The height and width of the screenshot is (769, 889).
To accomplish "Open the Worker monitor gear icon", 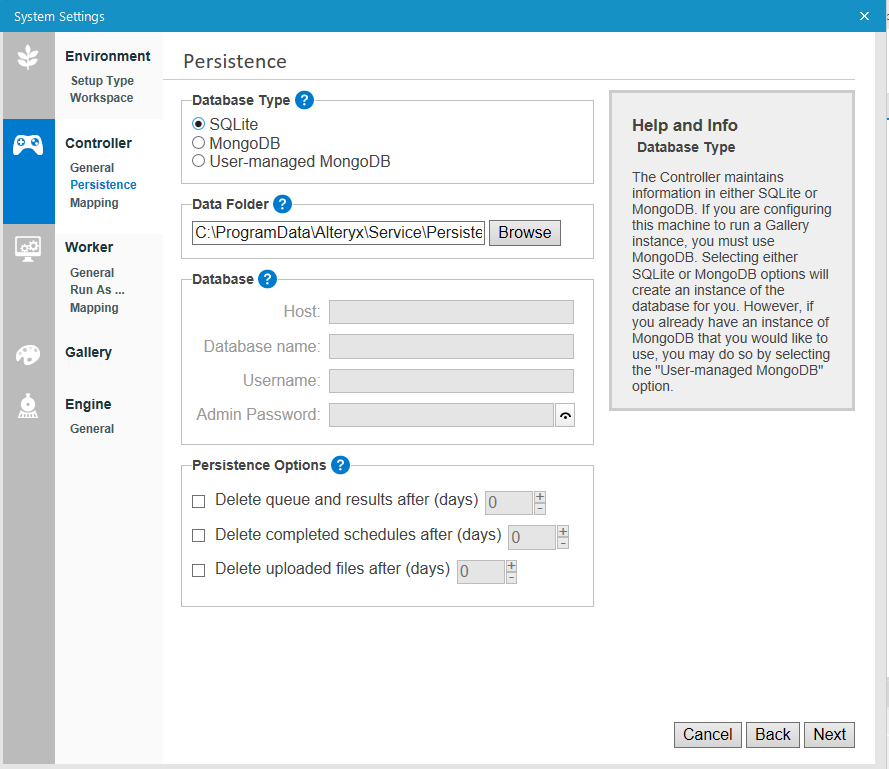I will click(28, 249).
